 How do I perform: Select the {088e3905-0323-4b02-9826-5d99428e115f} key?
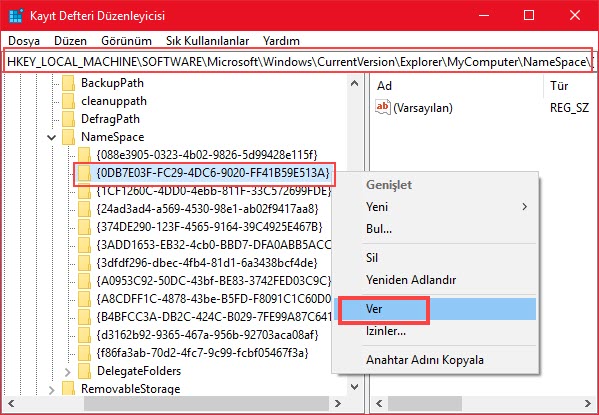point(207,155)
